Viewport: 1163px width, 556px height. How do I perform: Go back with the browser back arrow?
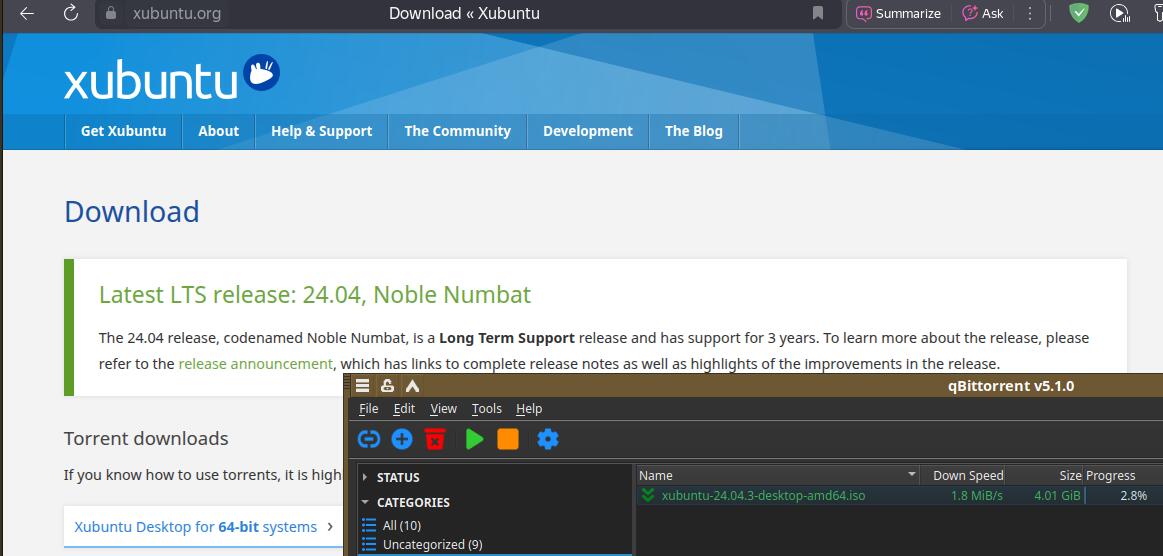(27, 13)
